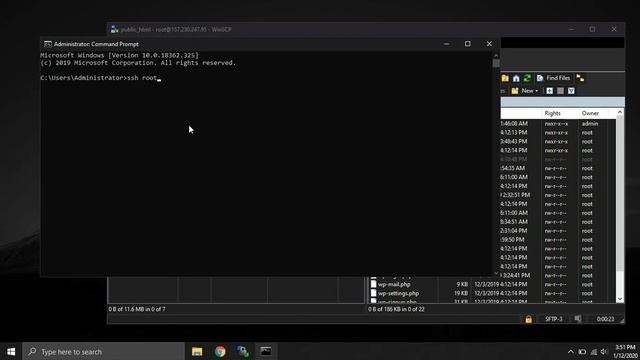Click the SFTP-3 protocol status indicator
The width and height of the screenshot is (640, 360).
[553, 319]
